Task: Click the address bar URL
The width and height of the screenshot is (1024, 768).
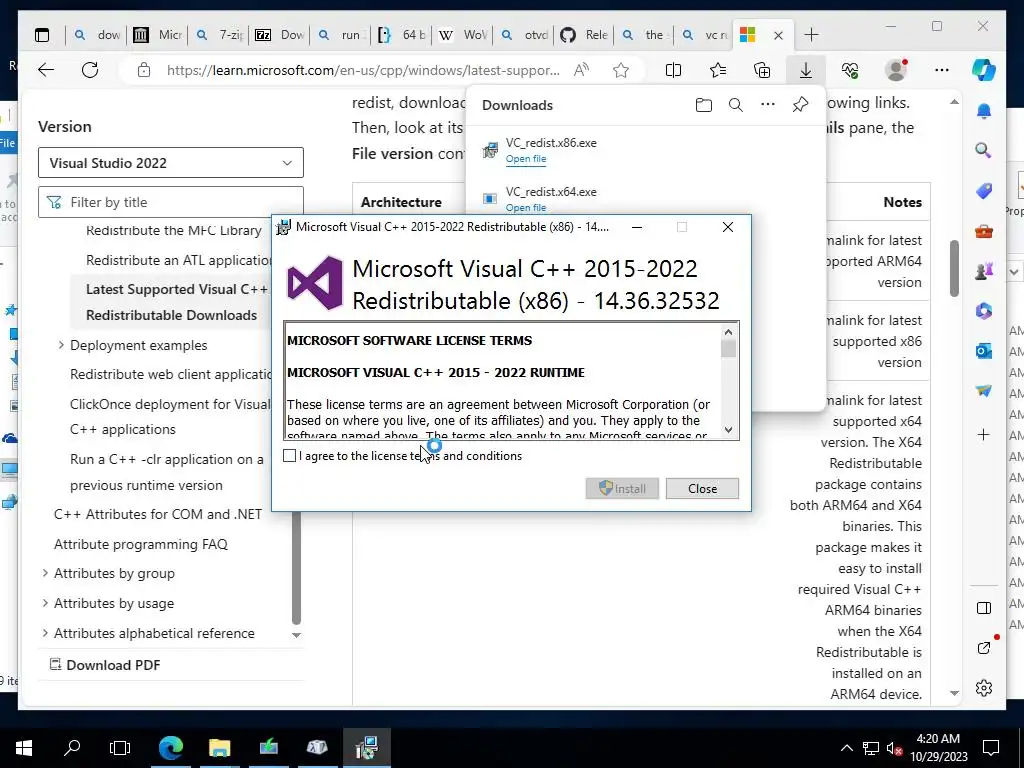Action: [363, 70]
